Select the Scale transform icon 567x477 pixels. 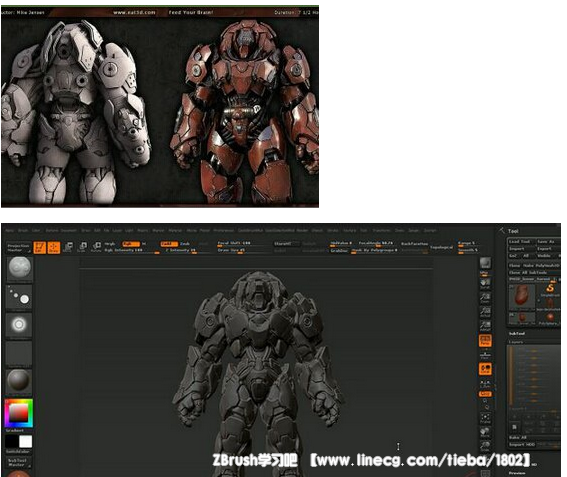pyautogui.click(x=82, y=247)
